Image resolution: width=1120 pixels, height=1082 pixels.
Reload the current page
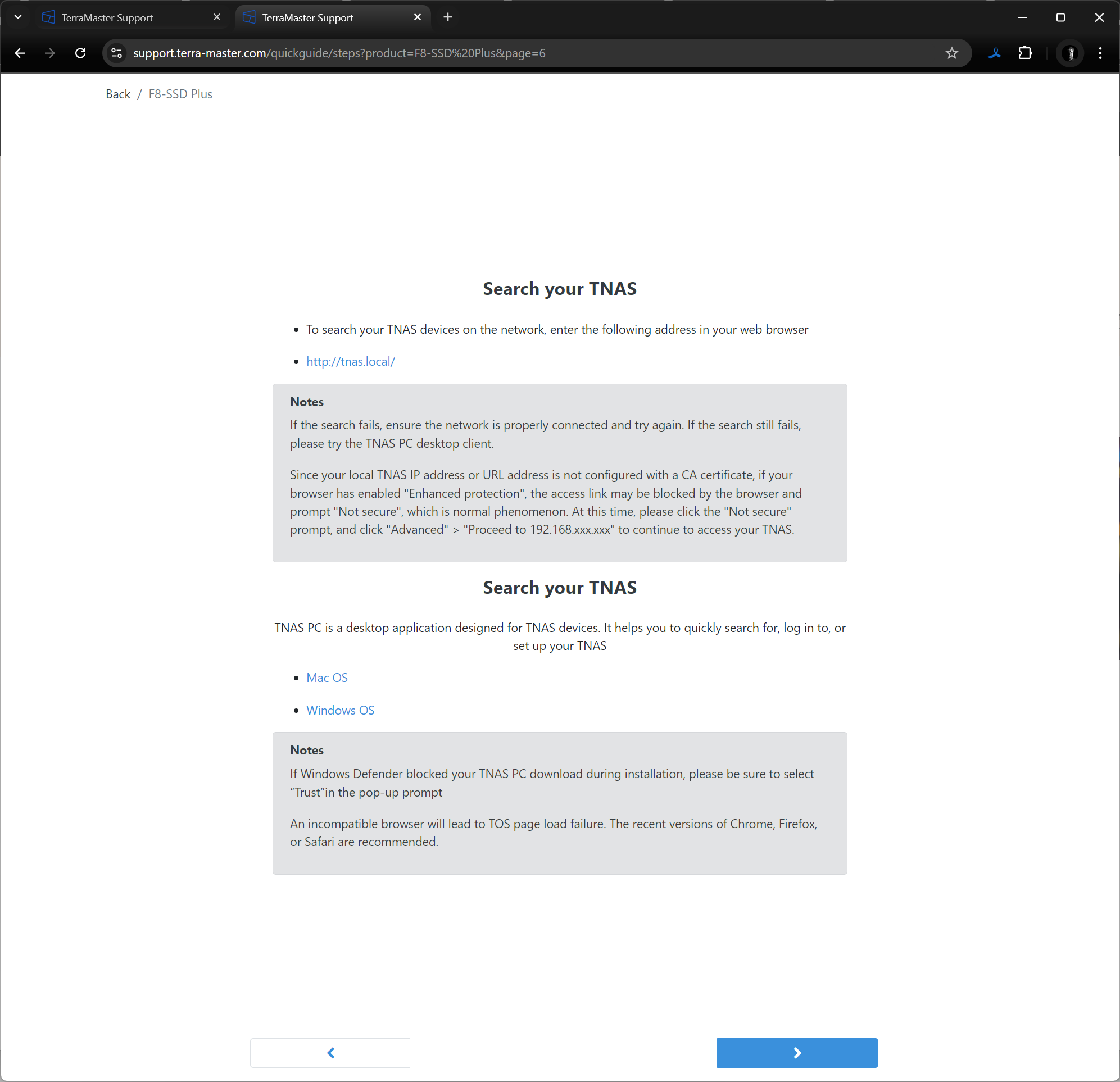click(80, 53)
